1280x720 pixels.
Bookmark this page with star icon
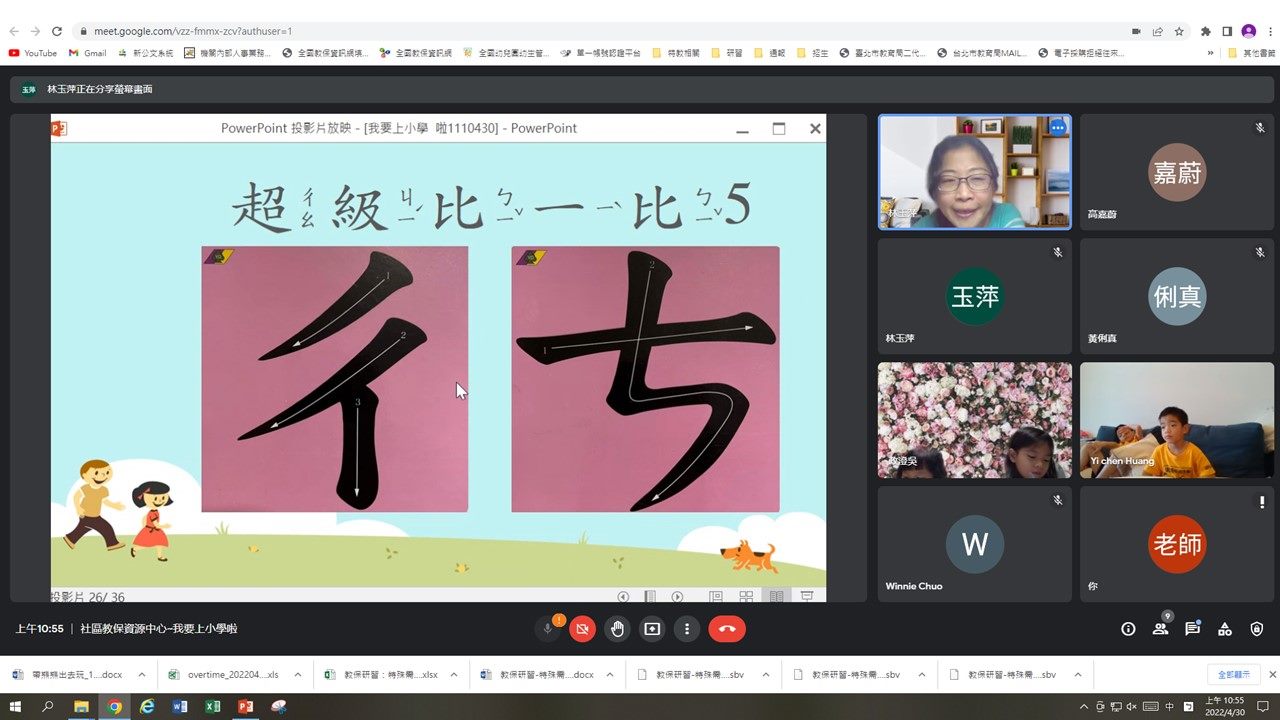1180,31
